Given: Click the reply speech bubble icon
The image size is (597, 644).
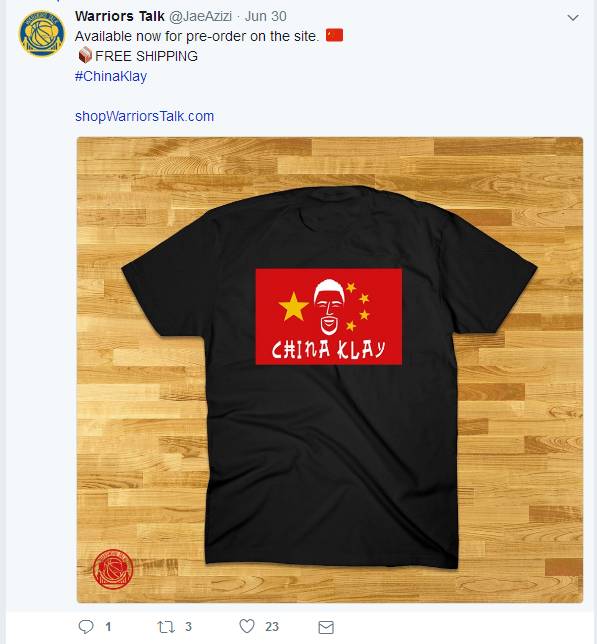Looking at the screenshot, I should pos(86,626).
